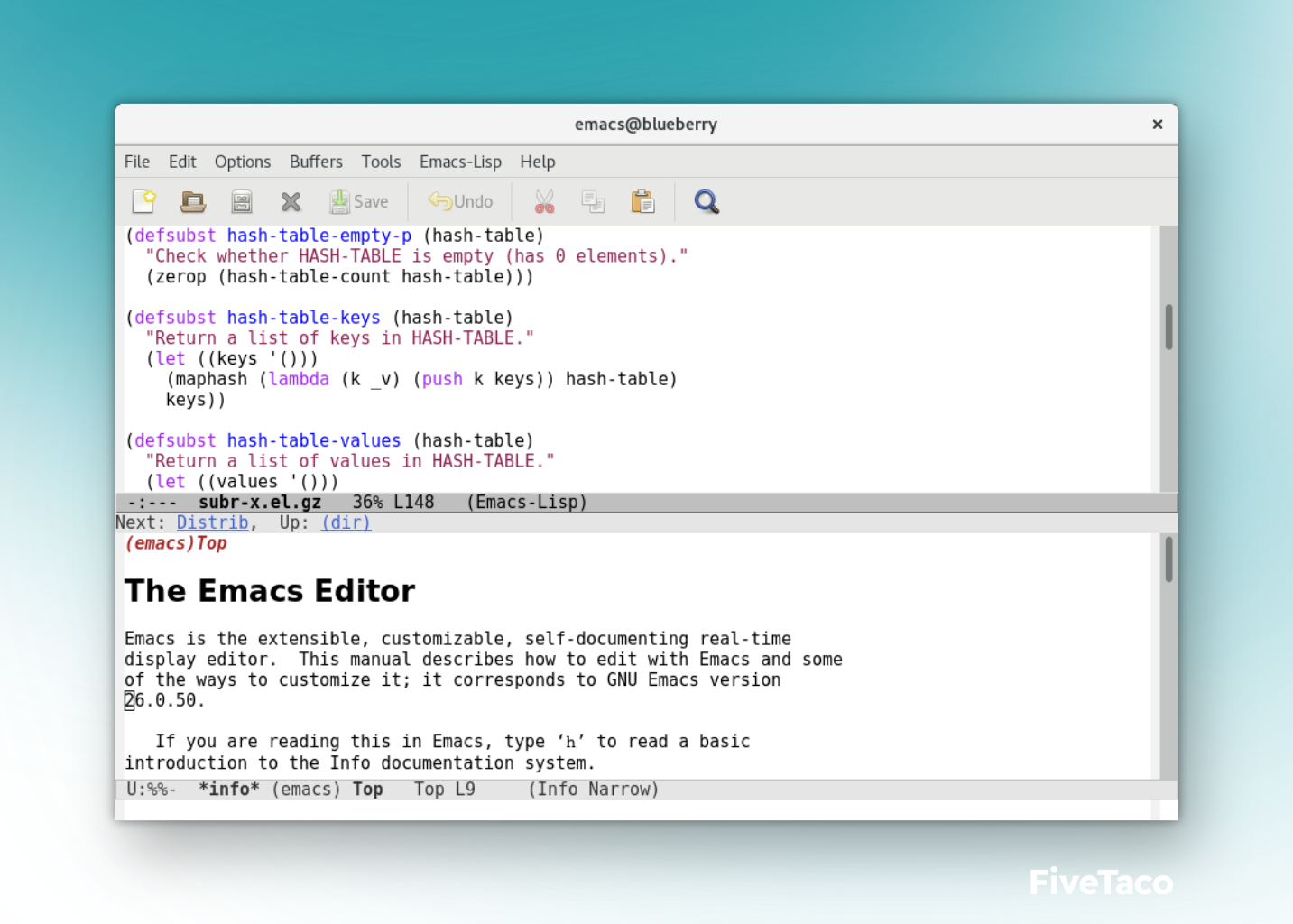Click the -:--- status flags in upper mode line
The height and width of the screenshot is (924, 1293).
[x=151, y=502]
